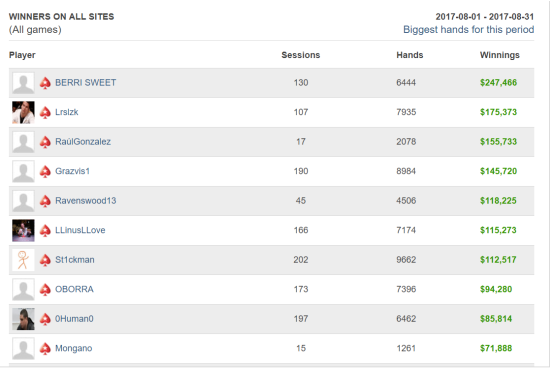Sort by the Hands column header
The image size is (550, 368).
coord(410,55)
